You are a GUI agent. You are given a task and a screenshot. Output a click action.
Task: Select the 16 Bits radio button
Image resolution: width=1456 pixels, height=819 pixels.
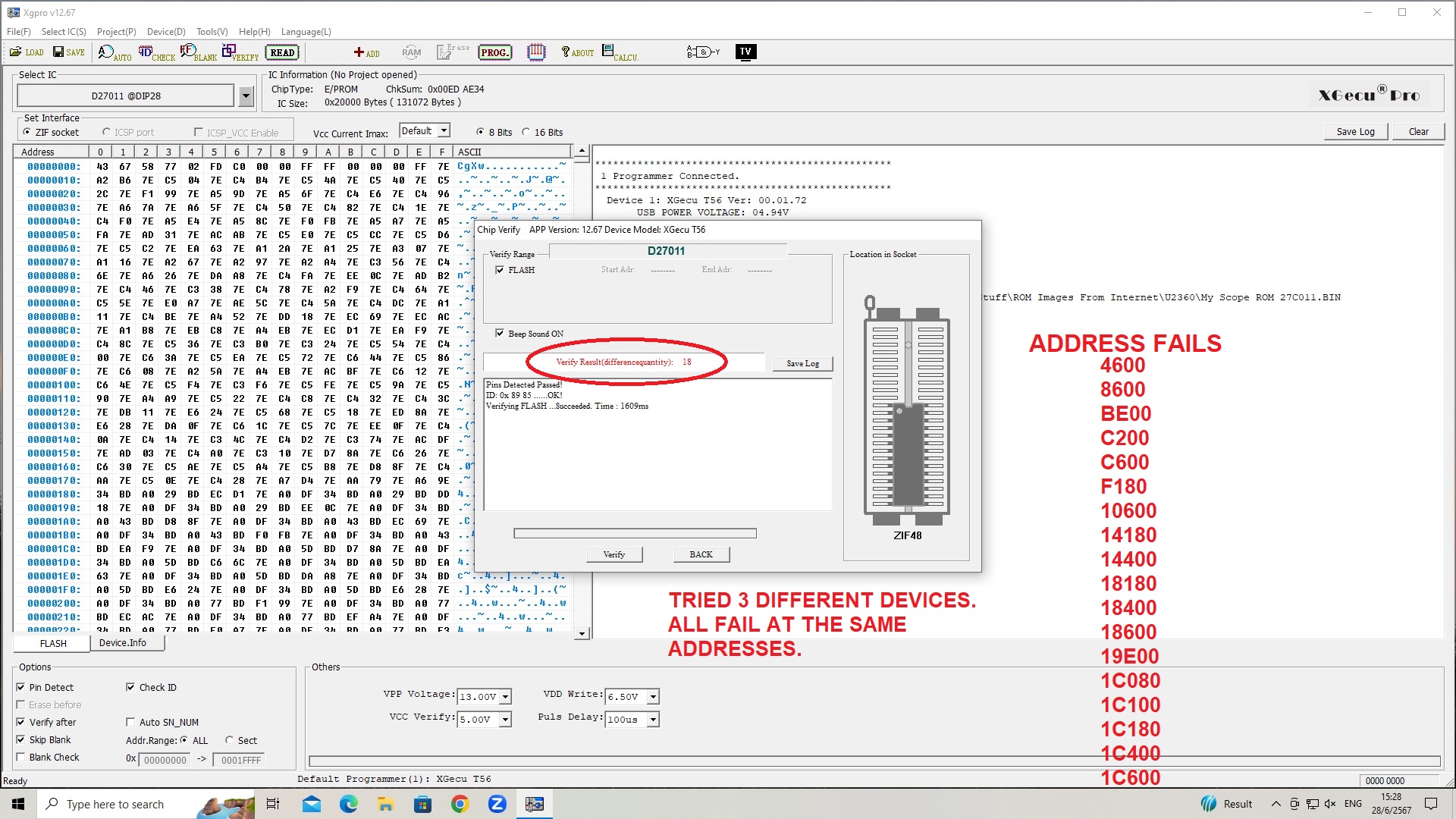[526, 132]
